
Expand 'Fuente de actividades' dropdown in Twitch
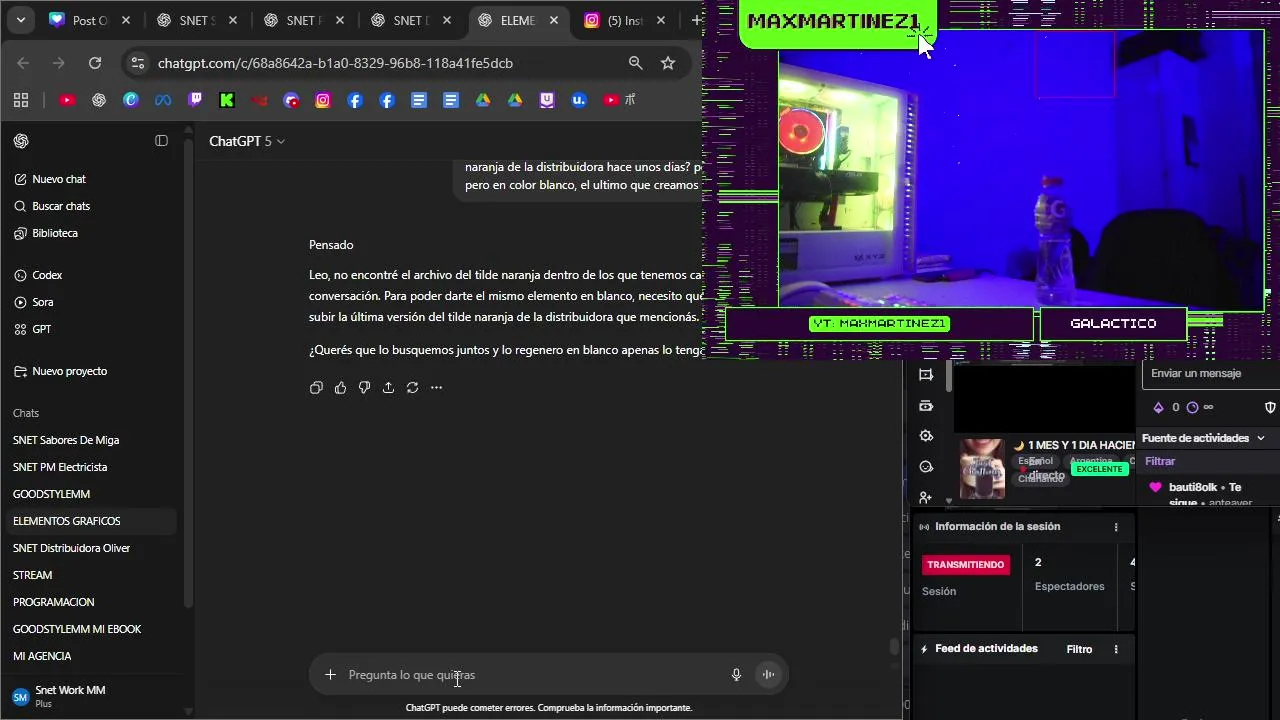(x=1204, y=438)
